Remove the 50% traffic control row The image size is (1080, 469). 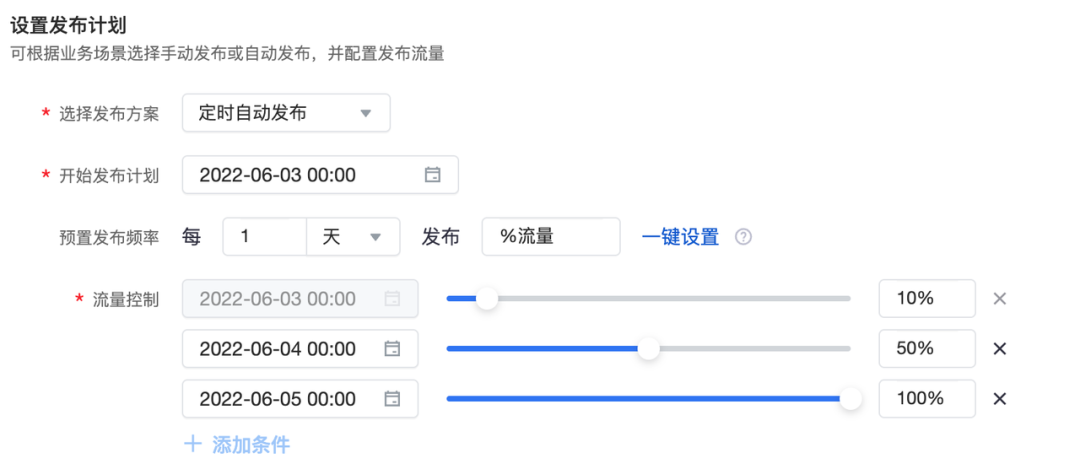coord(999,349)
